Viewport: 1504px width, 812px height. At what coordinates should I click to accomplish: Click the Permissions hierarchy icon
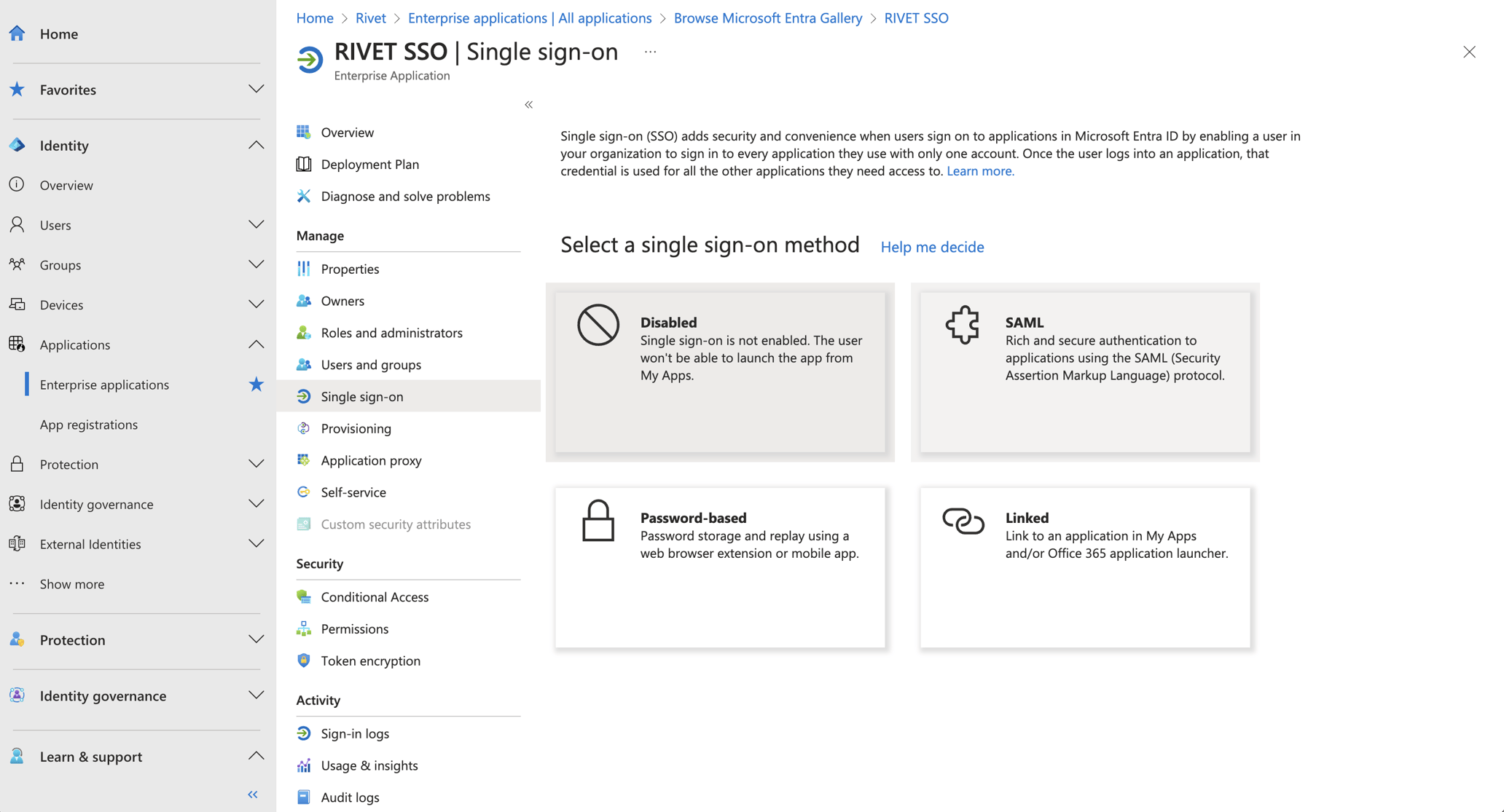tap(304, 629)
